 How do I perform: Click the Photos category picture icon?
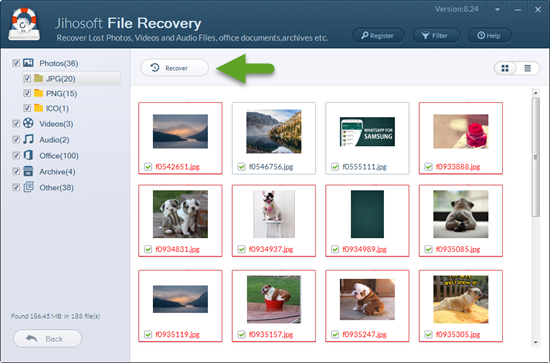tap(28, 63)
